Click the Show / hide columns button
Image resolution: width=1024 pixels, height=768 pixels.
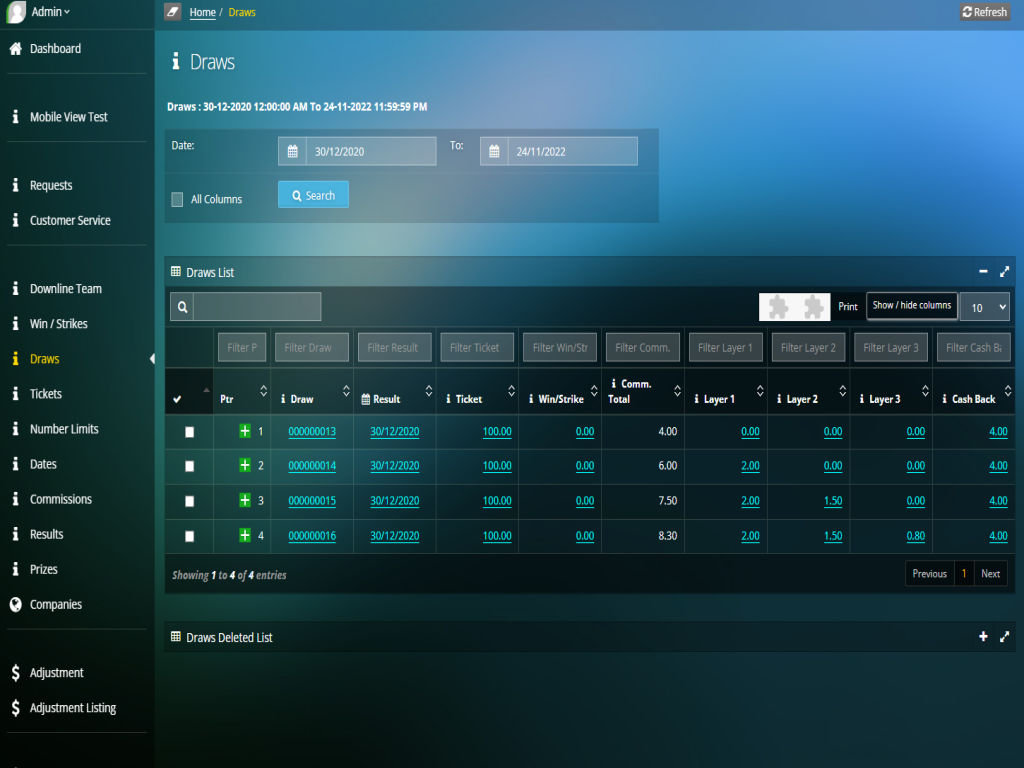pyautogui.click(x=911, y=306)
